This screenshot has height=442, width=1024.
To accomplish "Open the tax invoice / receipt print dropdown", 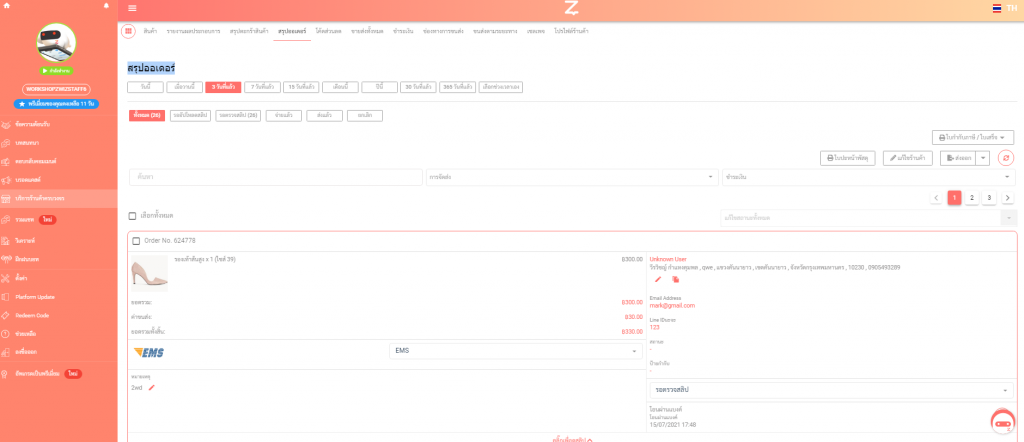I will (x=973, y=138).
